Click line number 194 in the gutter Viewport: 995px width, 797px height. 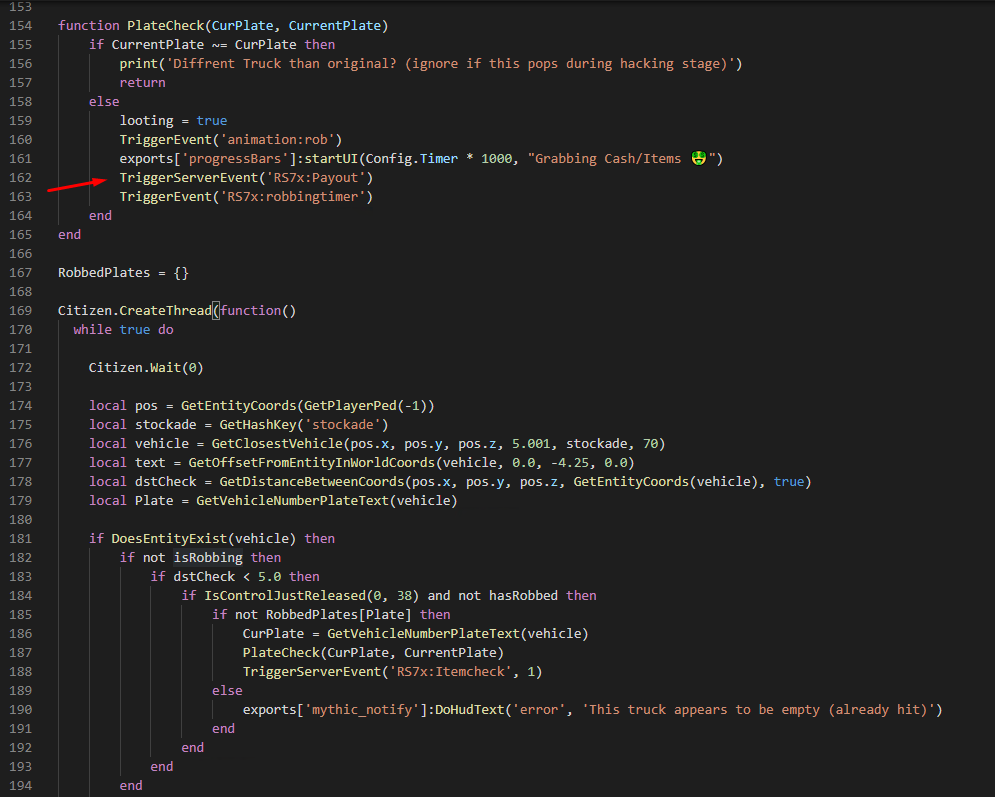click(x=20, y=786)
